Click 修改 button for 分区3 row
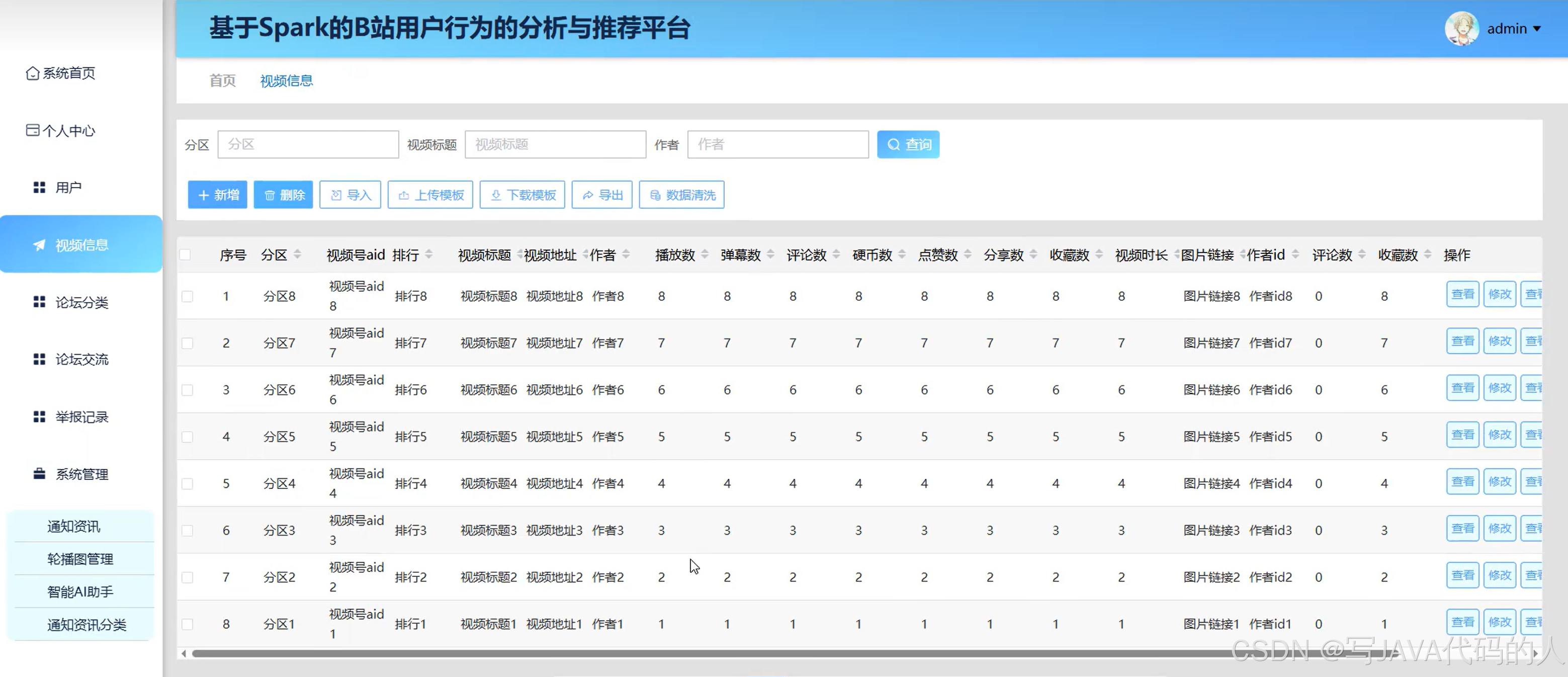 pos(1500,529)
